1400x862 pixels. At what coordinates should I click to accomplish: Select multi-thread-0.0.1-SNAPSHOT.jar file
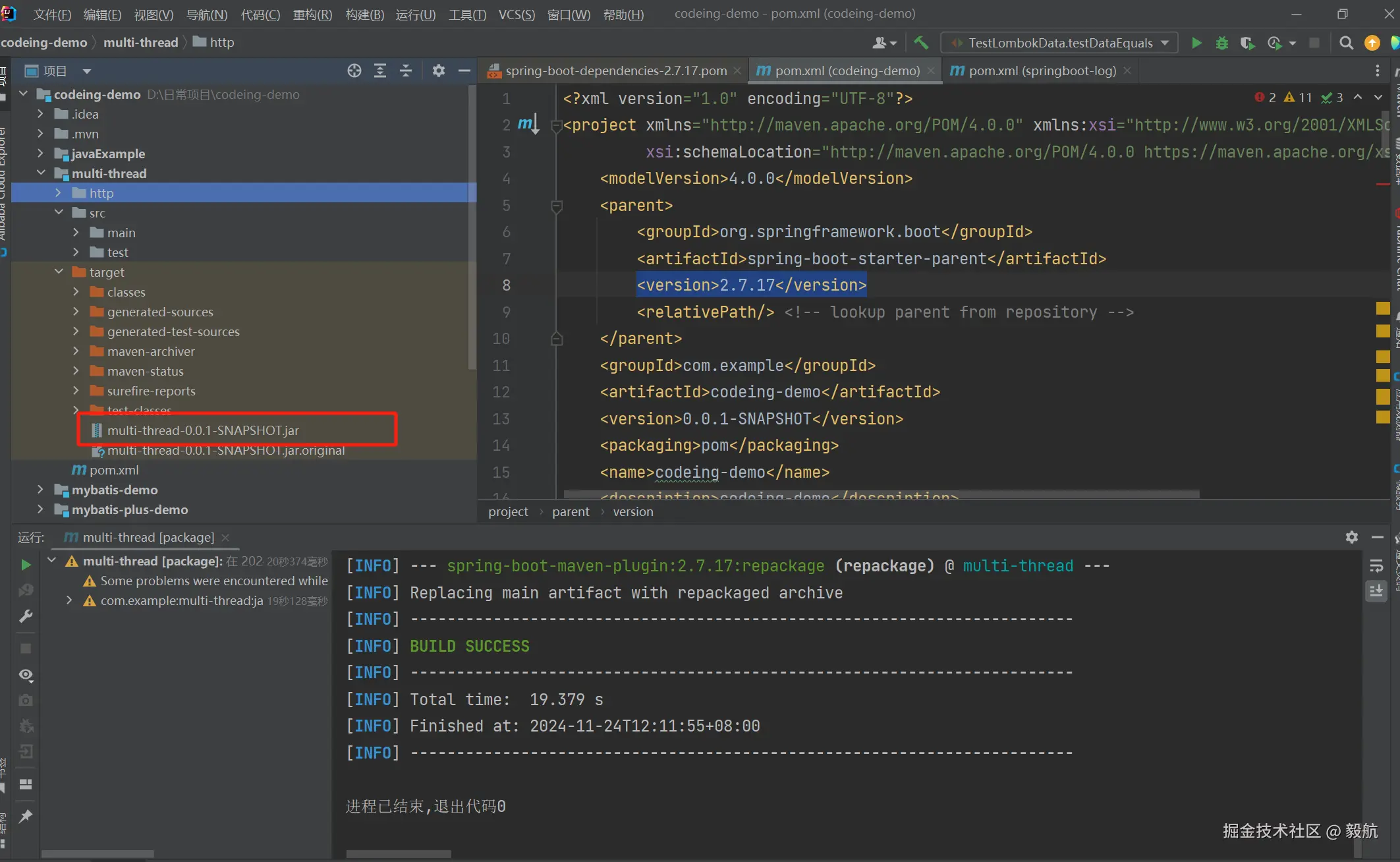tap(203, 430)
